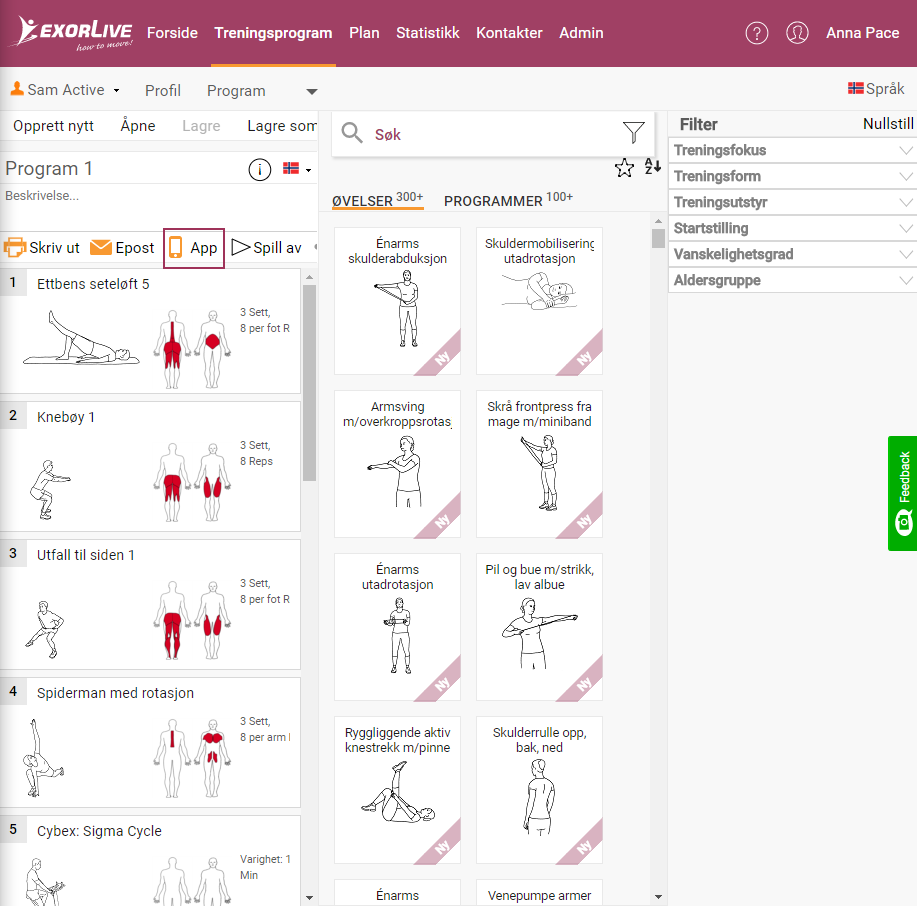Click Åpne to open a program
This screenshot has width=917, height=906.
click(x=137, y=126)
